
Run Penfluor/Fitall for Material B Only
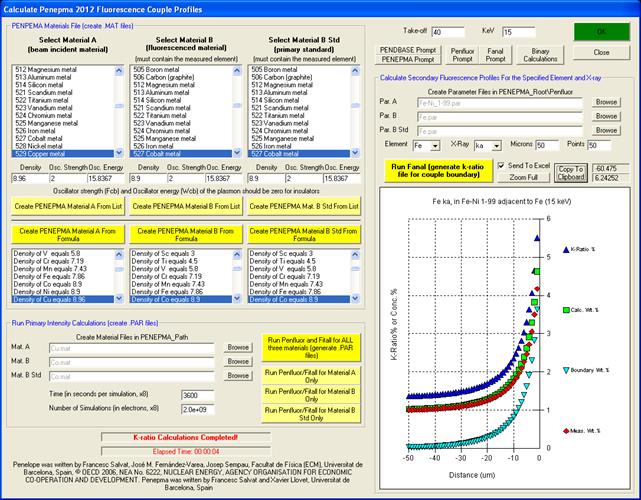pos(311,395)
